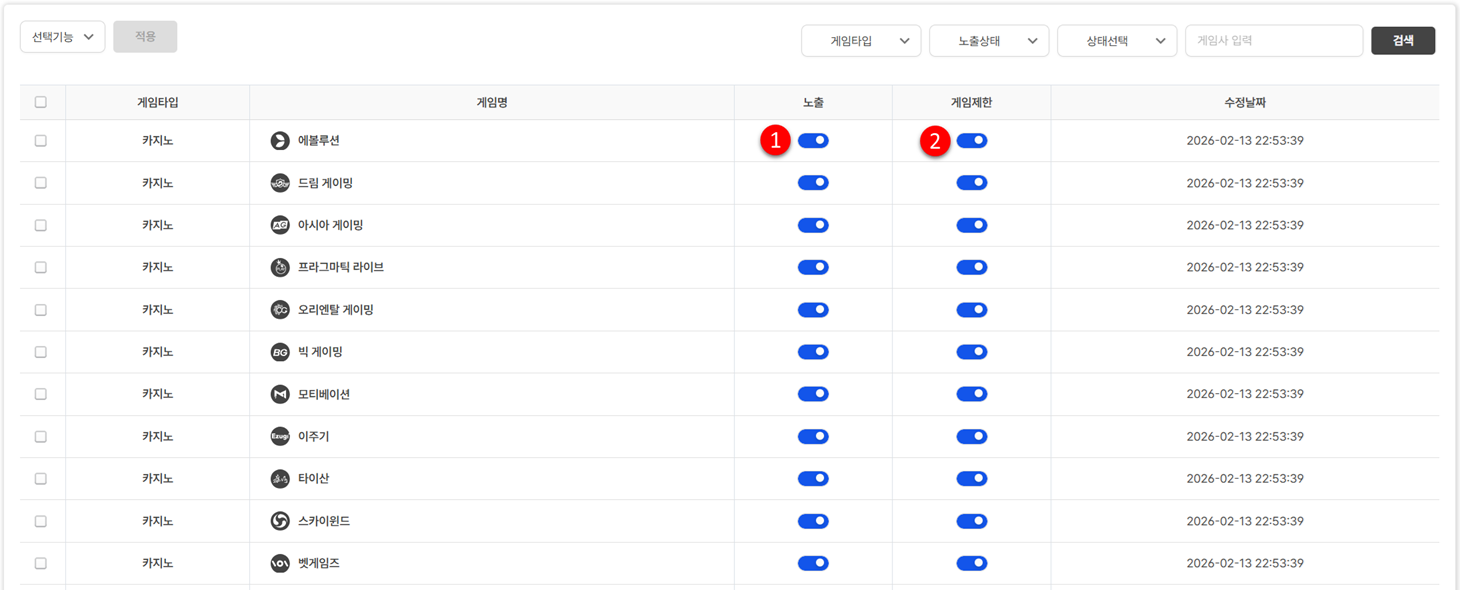1460x590 pixels.
Task: Open the 상태선택 filter dropdown
Action: tap(1116, 41)
